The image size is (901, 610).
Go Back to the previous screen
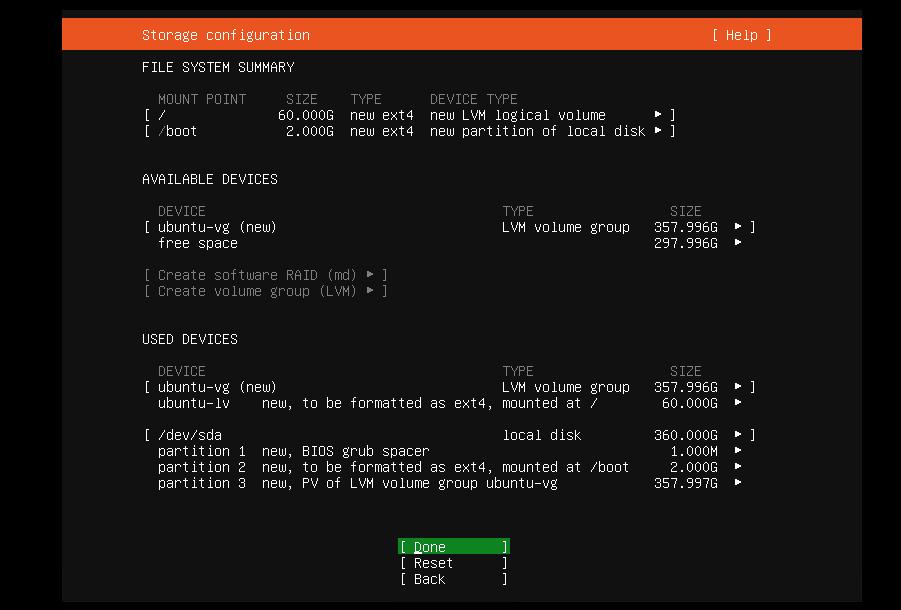tap(453, 579)
